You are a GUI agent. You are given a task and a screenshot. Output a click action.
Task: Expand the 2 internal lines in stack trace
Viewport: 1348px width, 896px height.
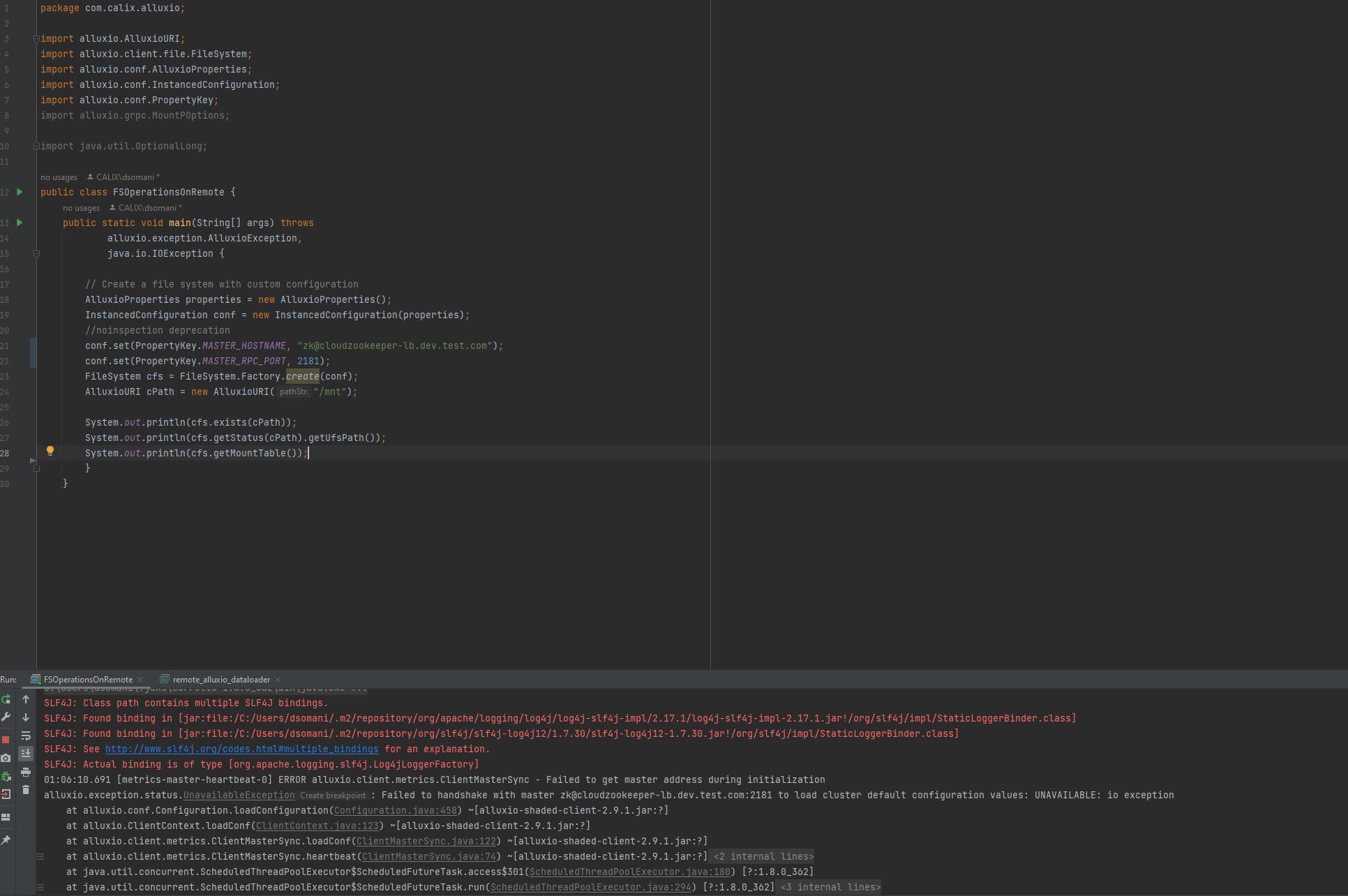763,856
